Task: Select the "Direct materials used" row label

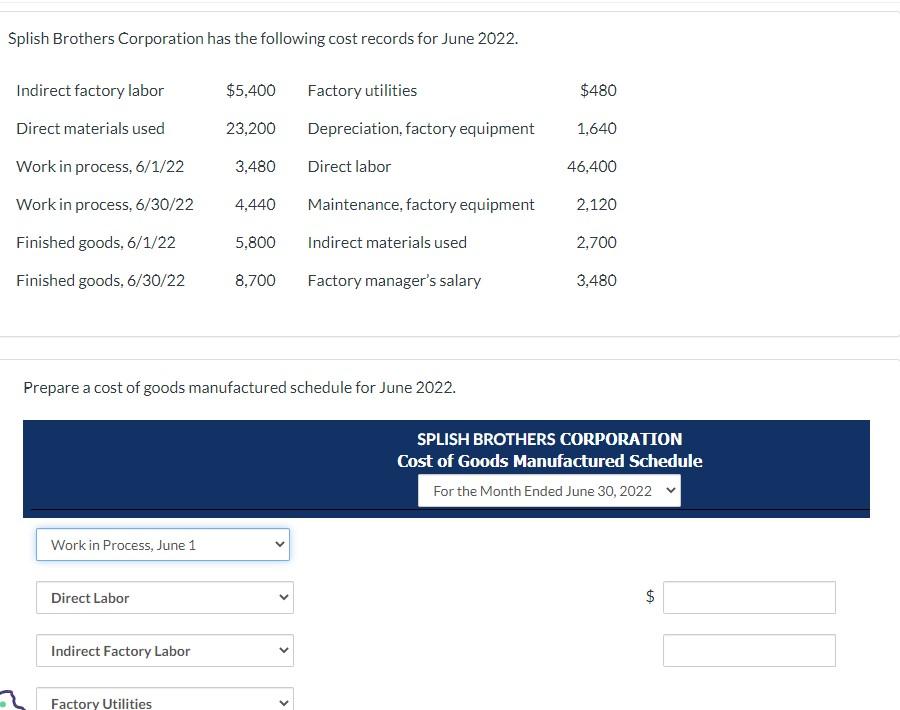Action: click(x=90, y=128)
